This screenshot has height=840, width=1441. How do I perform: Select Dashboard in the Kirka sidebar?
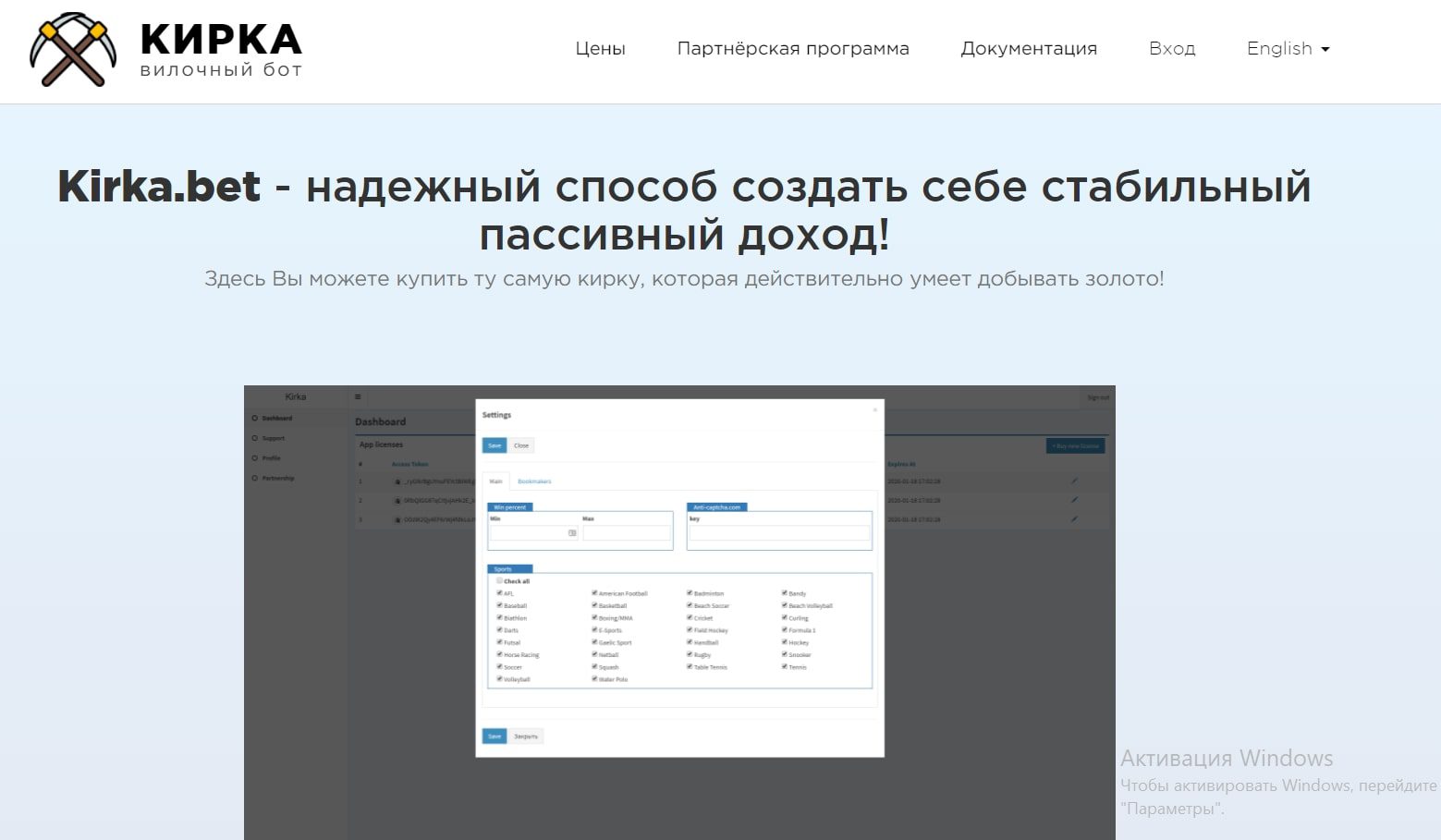(x=273, y=418)
